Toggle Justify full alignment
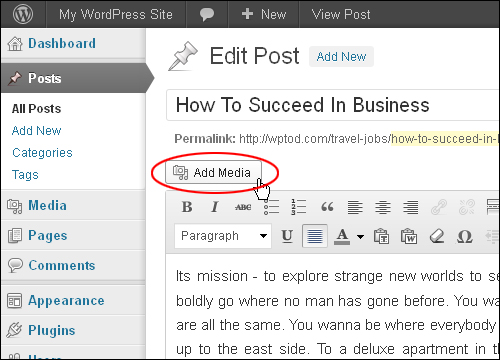The height and width of the screenshot is (360, 500). click(315, 236)
